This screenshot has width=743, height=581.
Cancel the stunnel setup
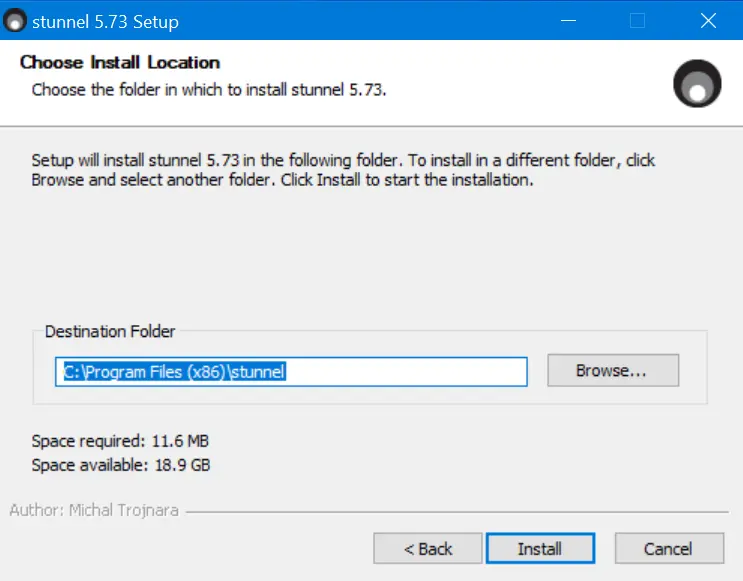pos(669,548)
